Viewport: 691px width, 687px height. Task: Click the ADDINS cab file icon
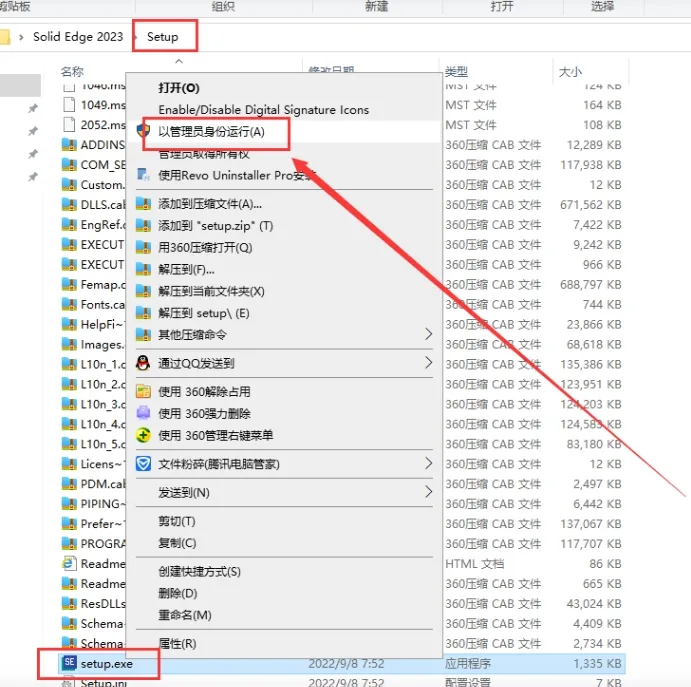pyautogui.click(x=69, y=144)
